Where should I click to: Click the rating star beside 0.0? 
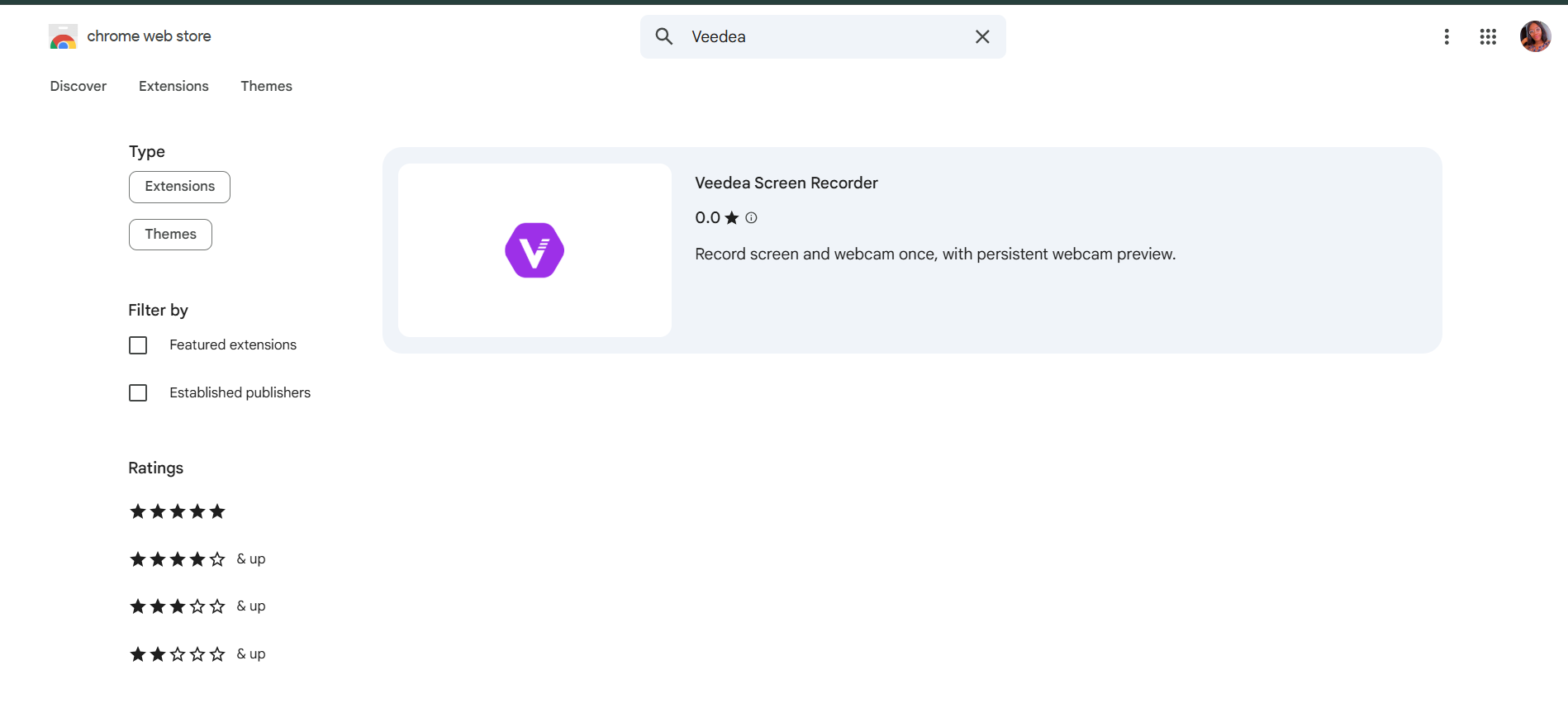click(x=732, y=218)
